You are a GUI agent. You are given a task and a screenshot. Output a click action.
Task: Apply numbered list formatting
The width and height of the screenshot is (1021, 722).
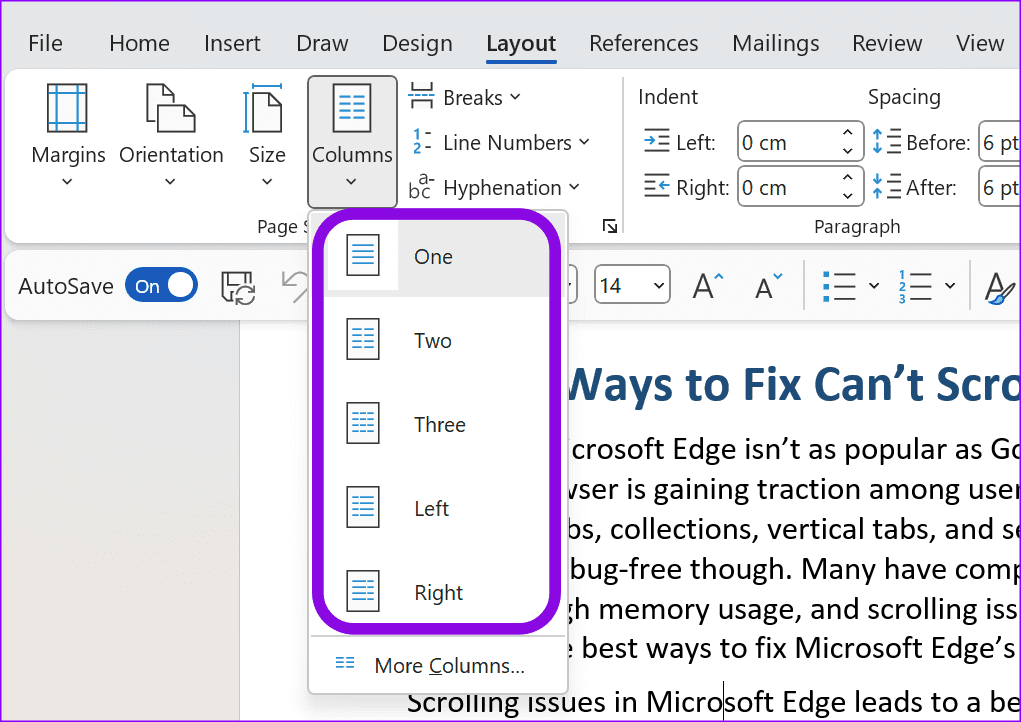pos(914,285)
